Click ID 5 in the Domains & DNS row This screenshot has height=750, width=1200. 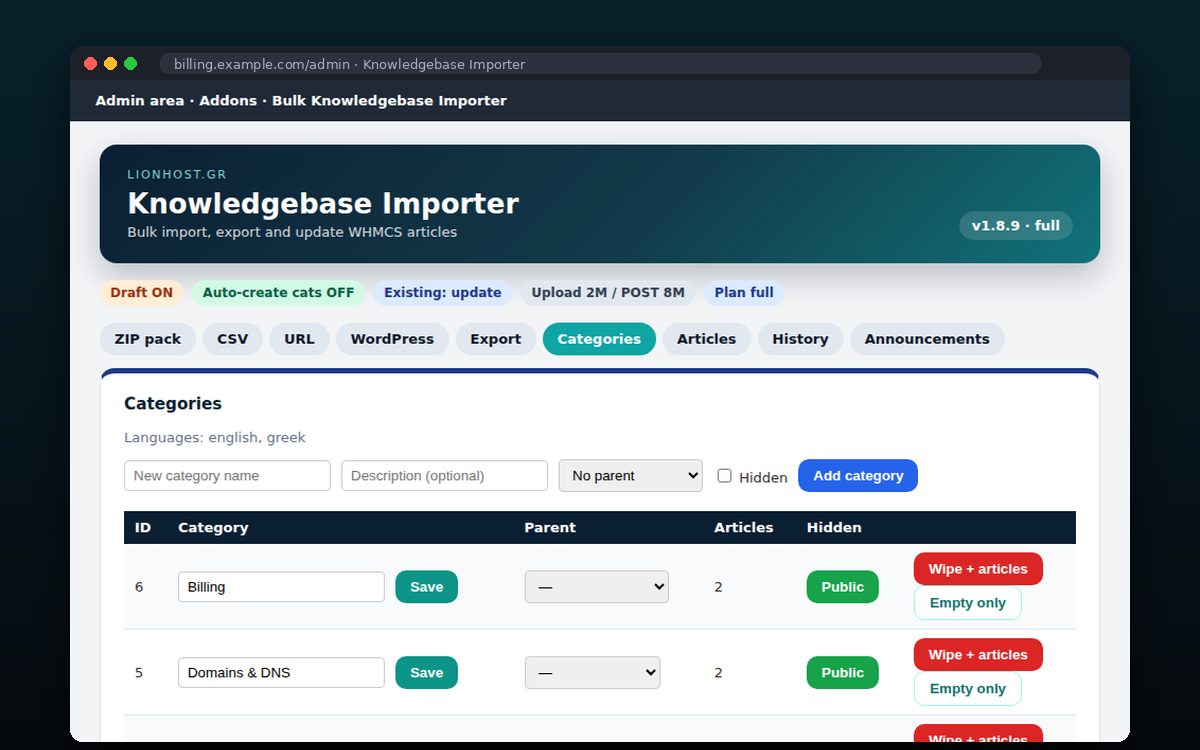[139, 673]
